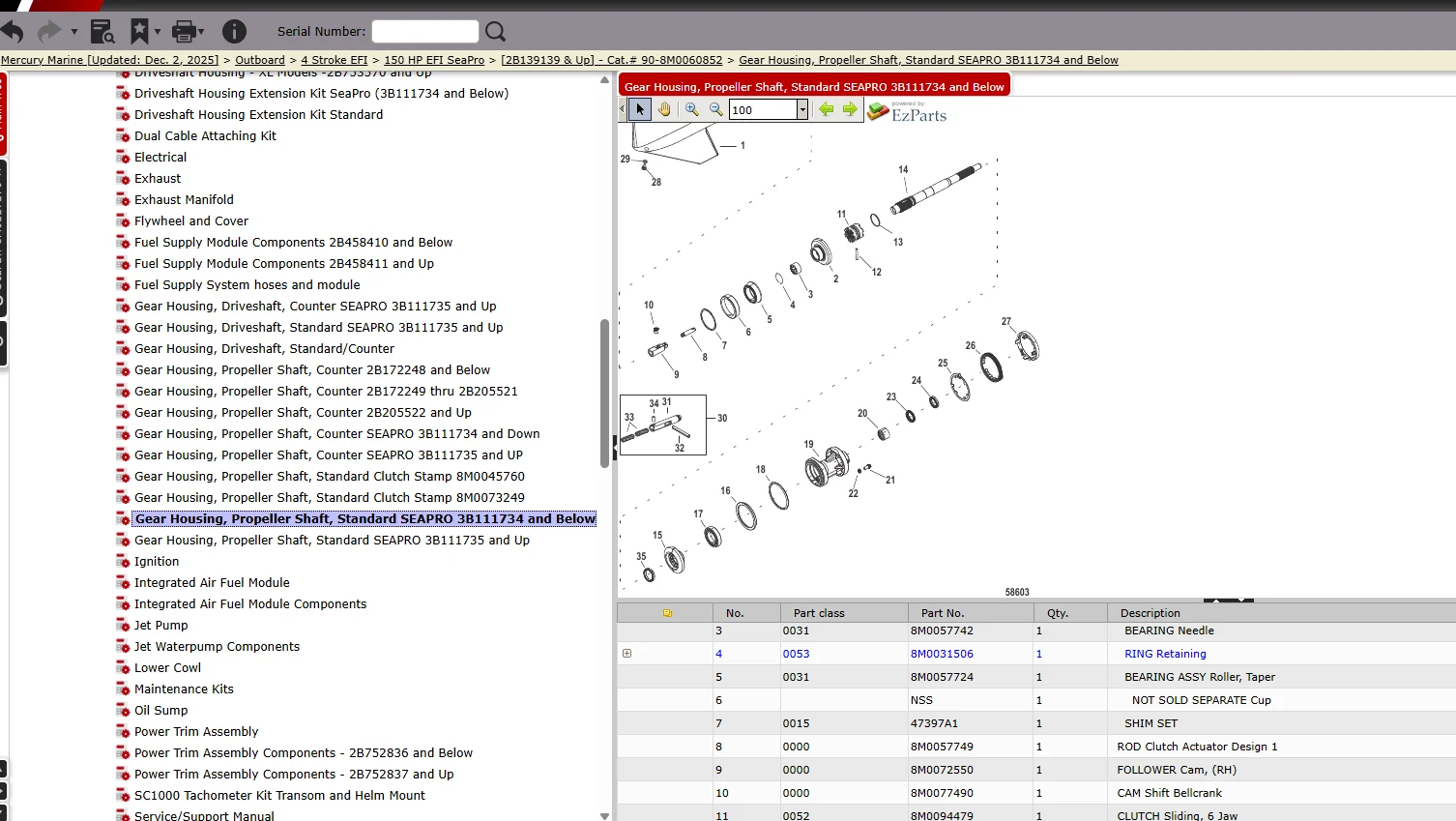This screenshot has height=821, width=1456.
Task: Click the category list scroll down arrow
Action: pyautogui.click(x=605, y=815)
